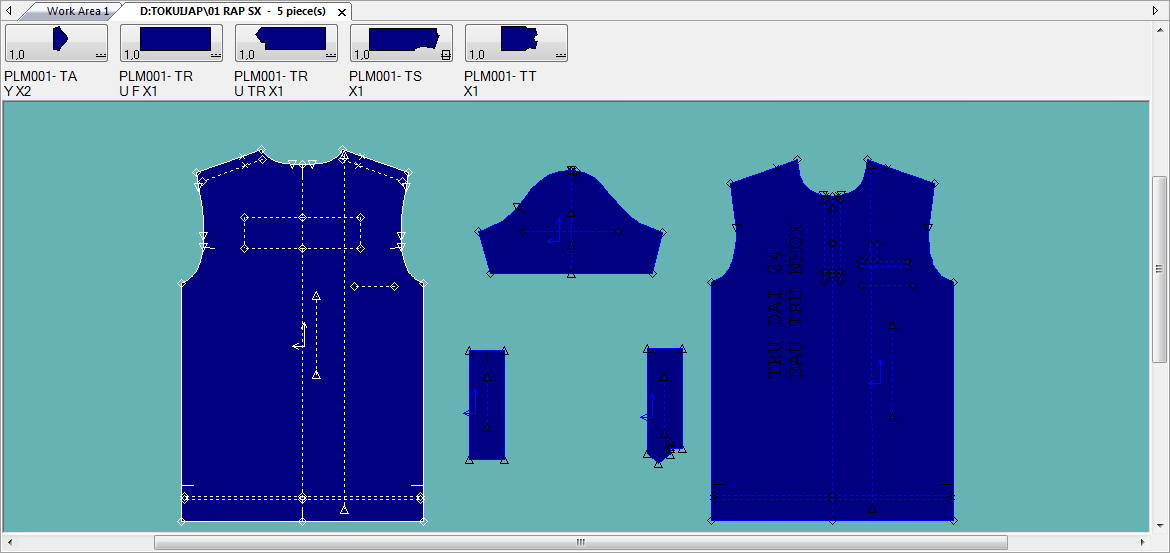The height and width of the screenshot is (553, 1170).
Task: Select the PLM001-TT piece icon
Action: 517,43
